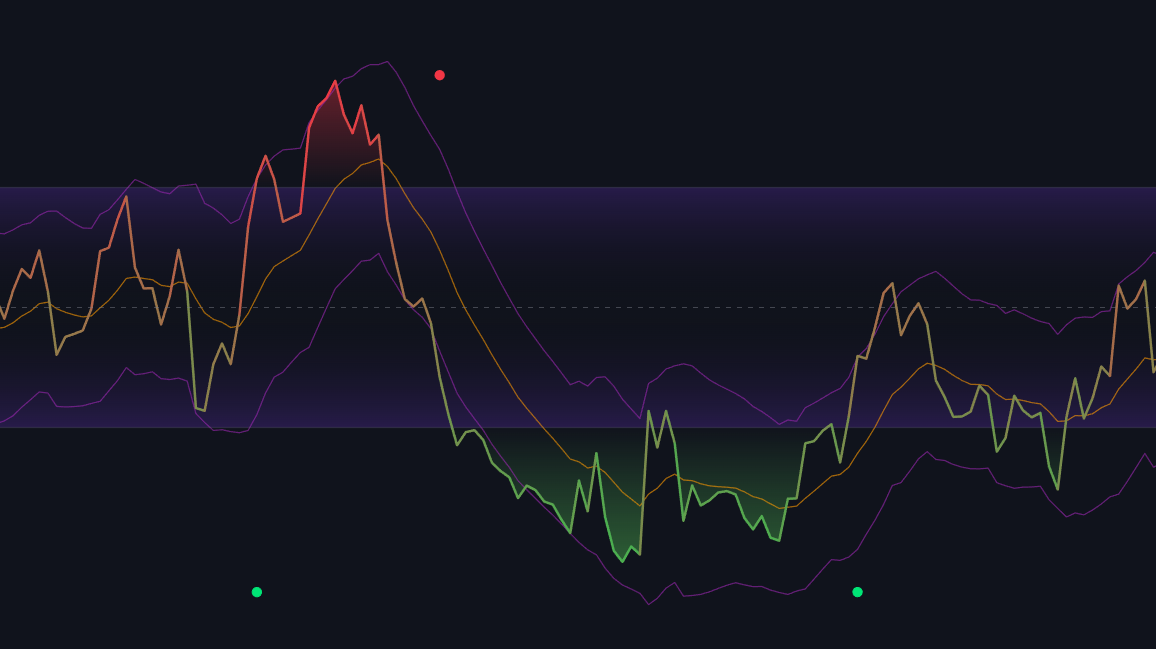Click the oscillator line's end at the right edge

pos(1153,372)
